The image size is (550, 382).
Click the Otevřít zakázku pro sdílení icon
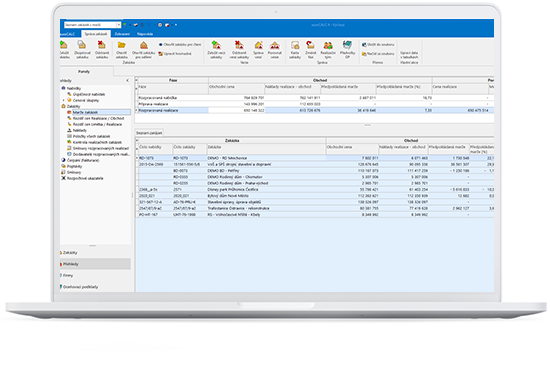tap(143, 45)
